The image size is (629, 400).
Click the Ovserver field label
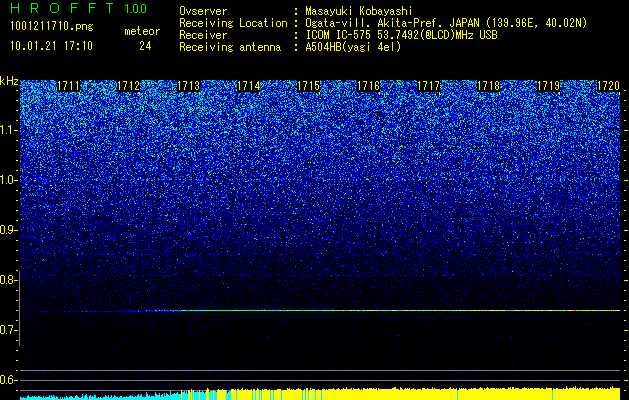coord(203,11)
